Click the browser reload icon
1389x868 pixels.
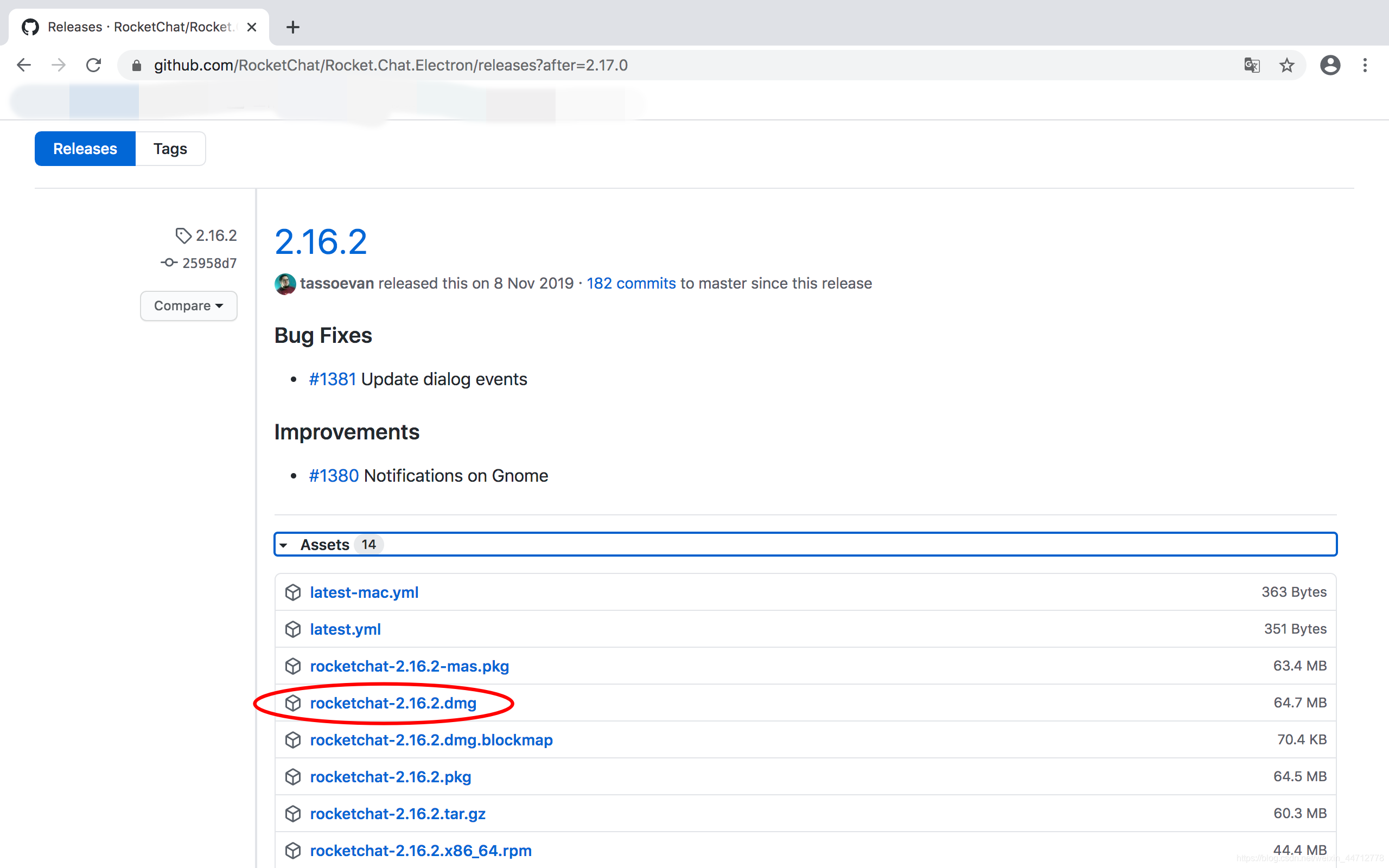tap(93, 65)
